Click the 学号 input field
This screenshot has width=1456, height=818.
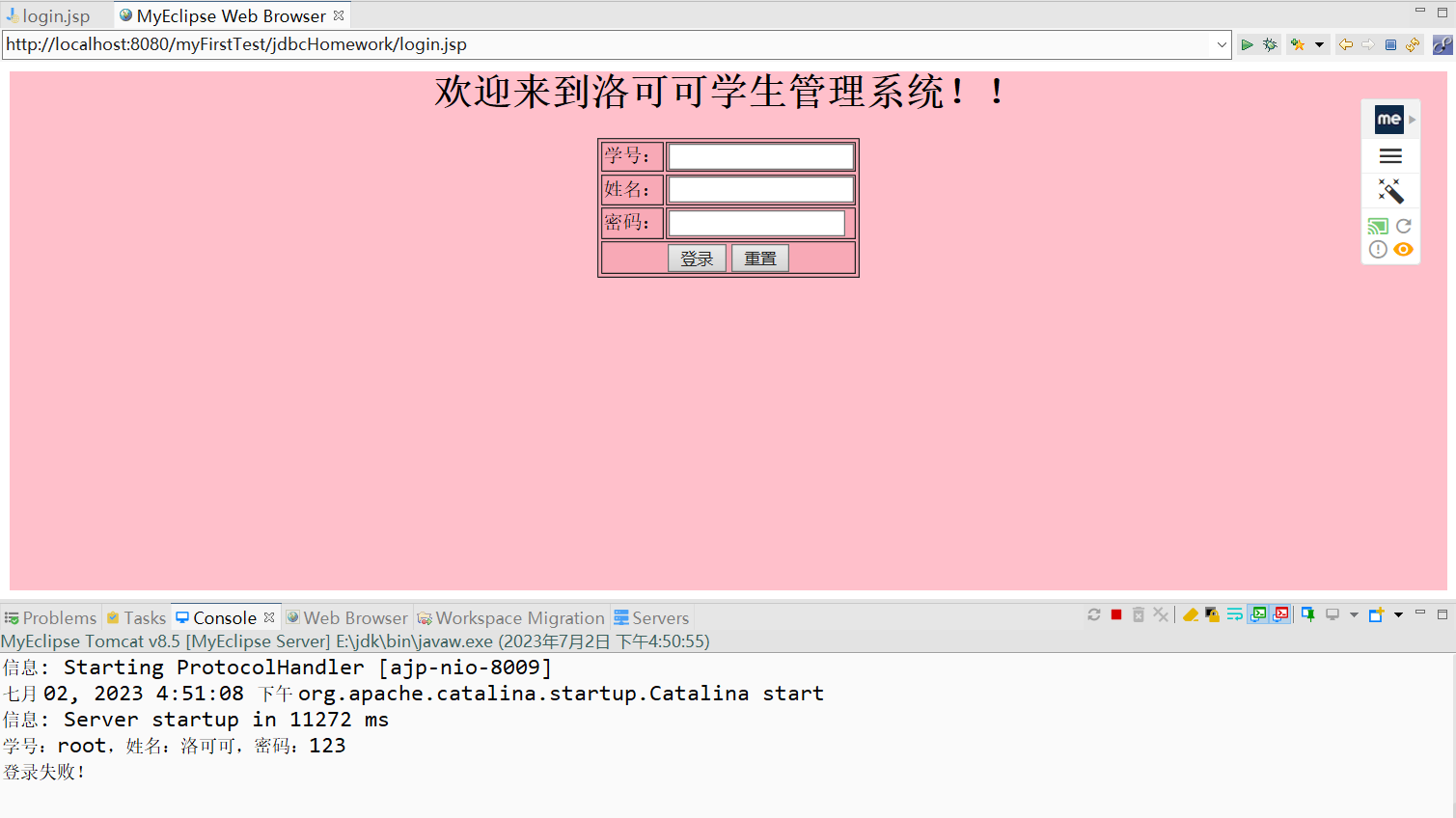[761, 156]
